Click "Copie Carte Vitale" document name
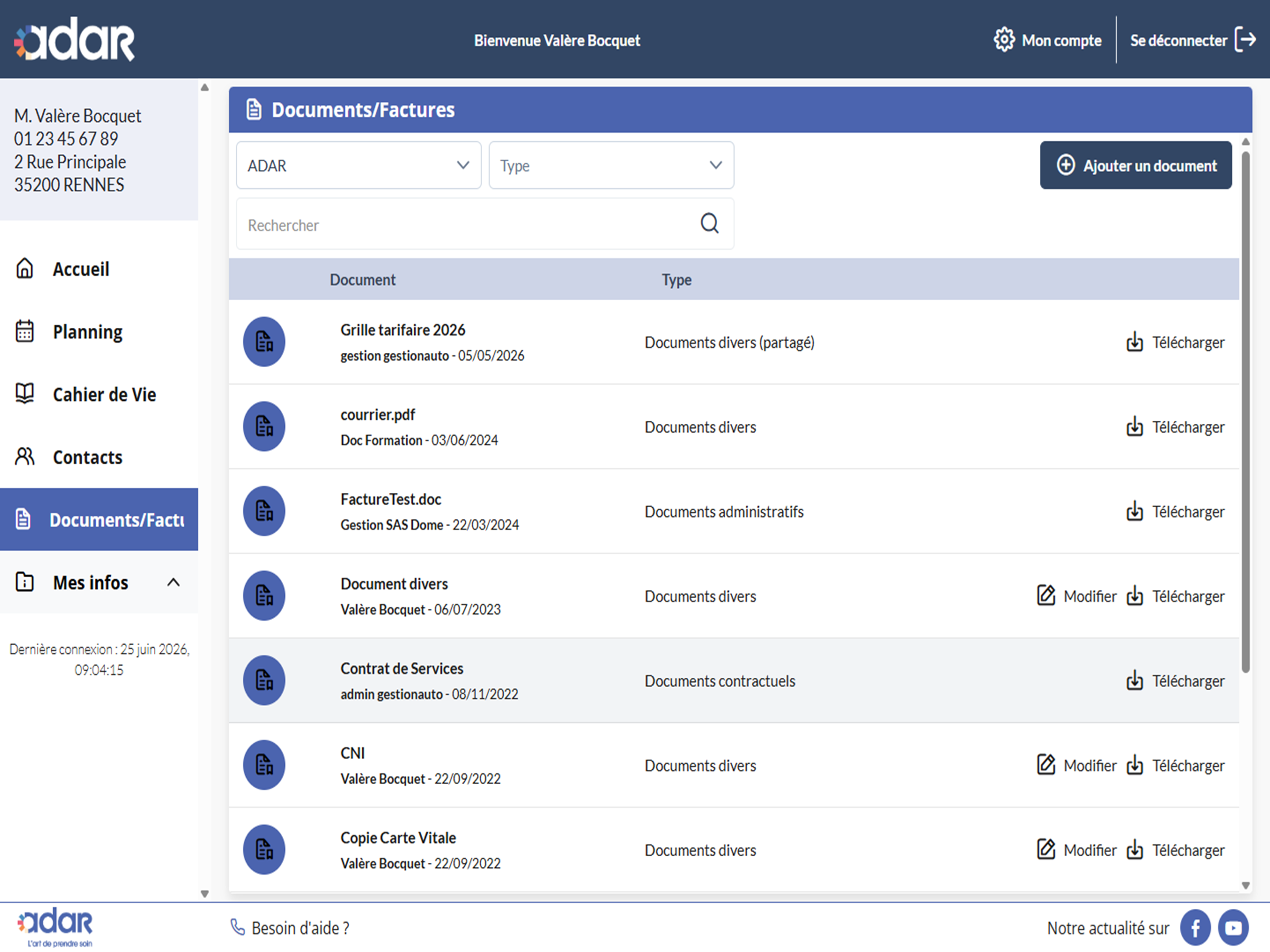 398,838
